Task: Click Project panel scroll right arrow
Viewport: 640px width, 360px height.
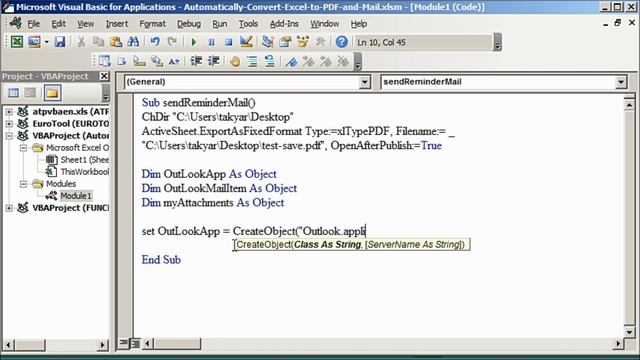Action: pos(102,345)
